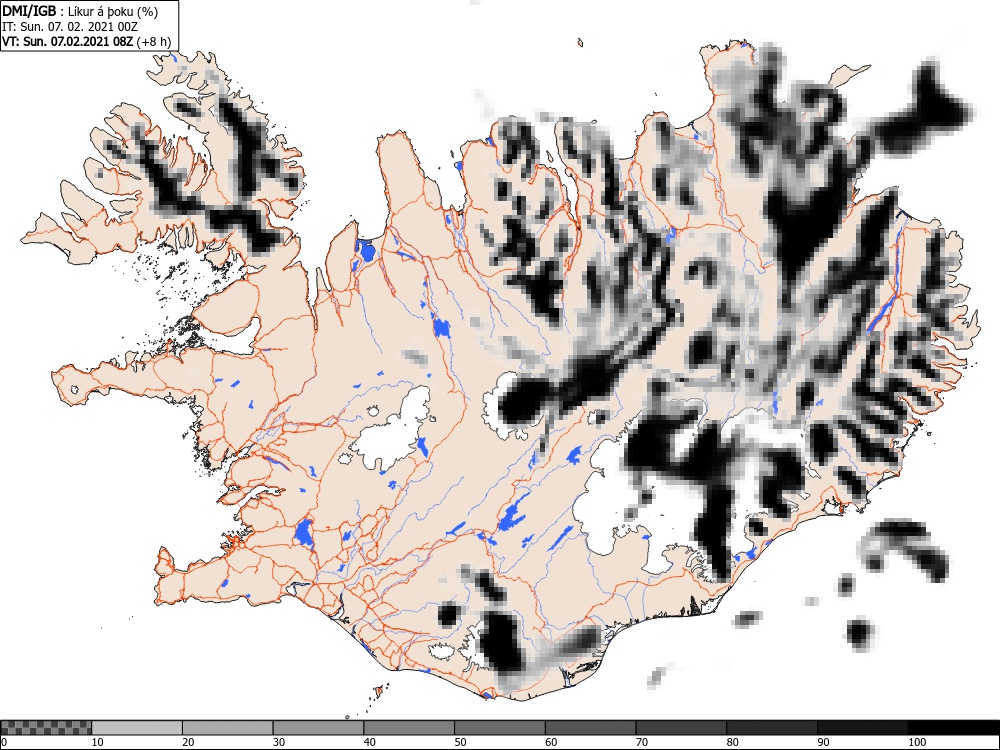1000x750 pixels.
Task: Click the legend label '0'
Action: [4, 742]
